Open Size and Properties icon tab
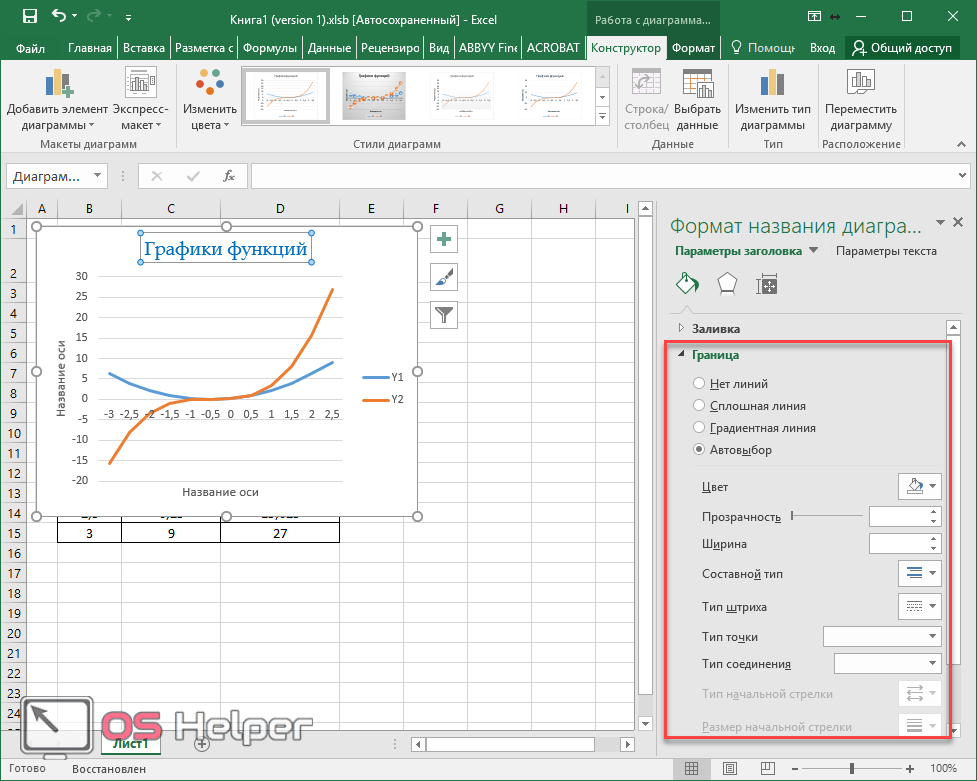977x781 pixels. click(767, 284)
